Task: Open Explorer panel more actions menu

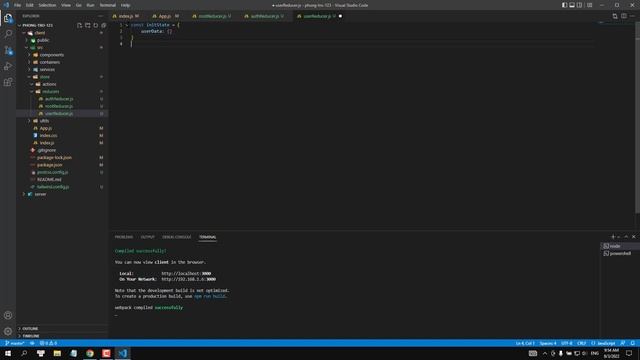Action: (100, 16)
